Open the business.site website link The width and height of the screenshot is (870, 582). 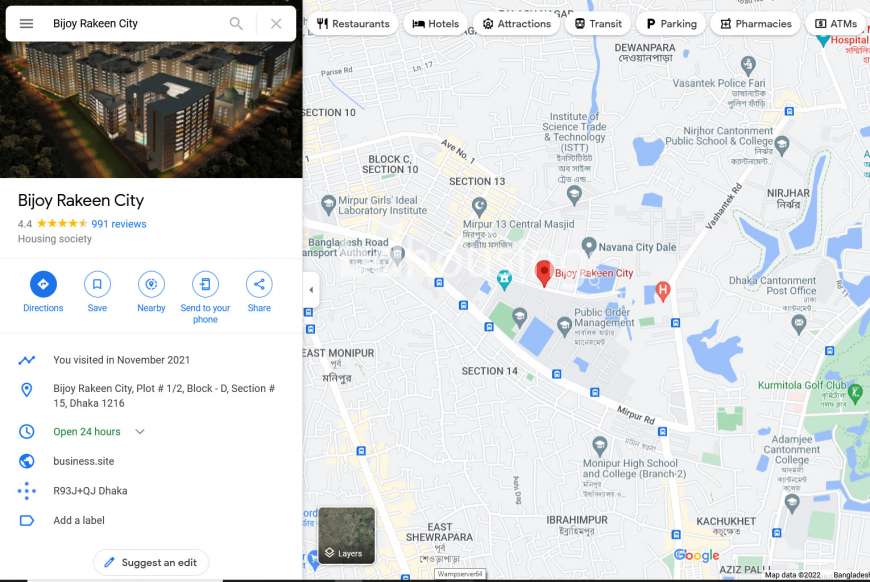pos(84,461)
